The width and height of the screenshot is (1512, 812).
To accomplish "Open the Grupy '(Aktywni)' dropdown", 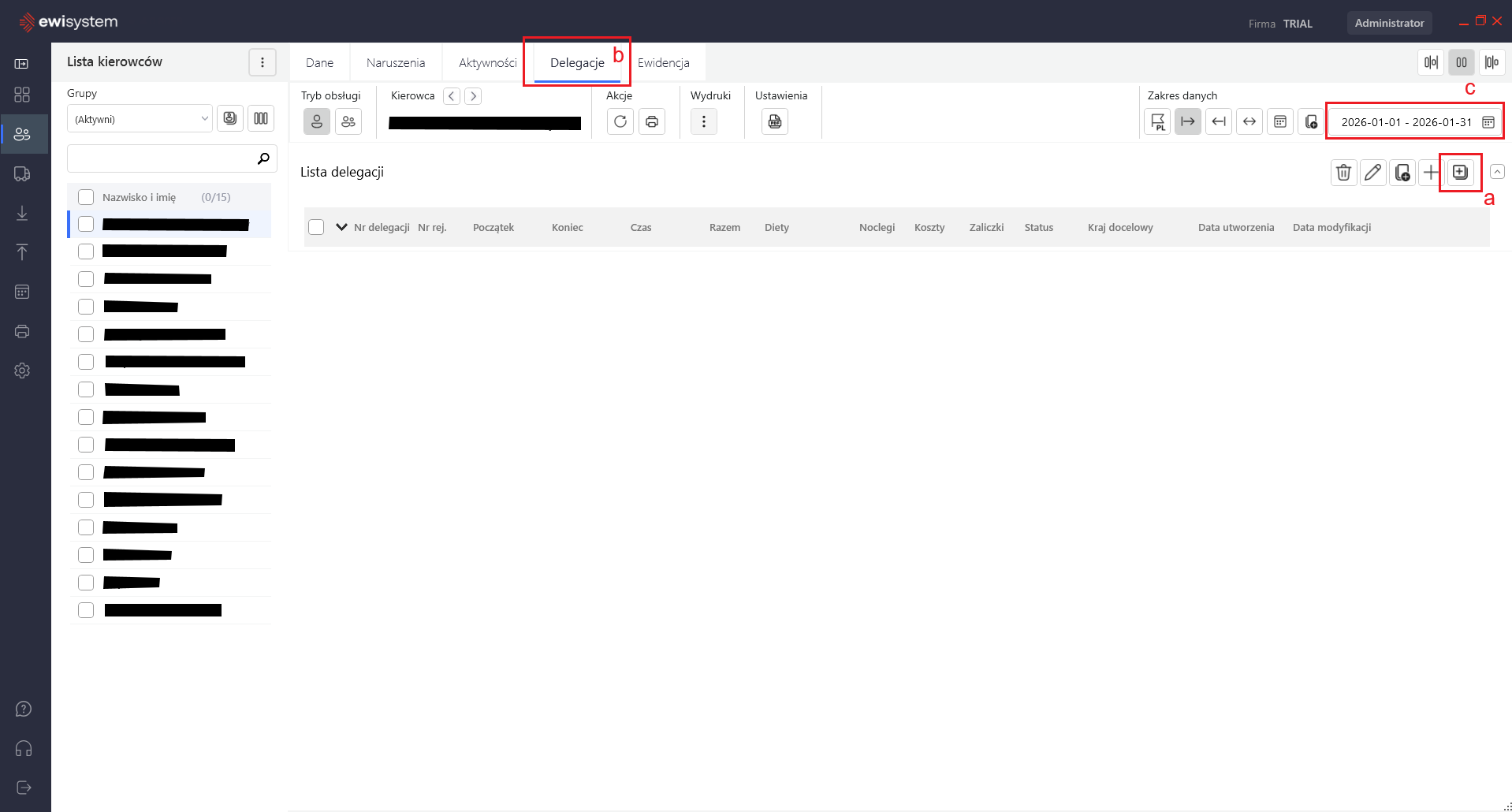I will 140,119.
